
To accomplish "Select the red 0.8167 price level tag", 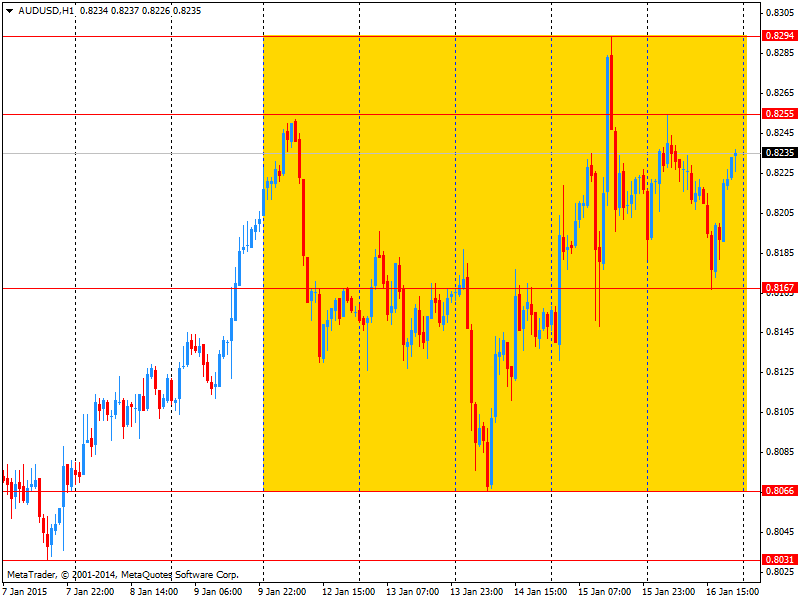I will pos(779,288).
